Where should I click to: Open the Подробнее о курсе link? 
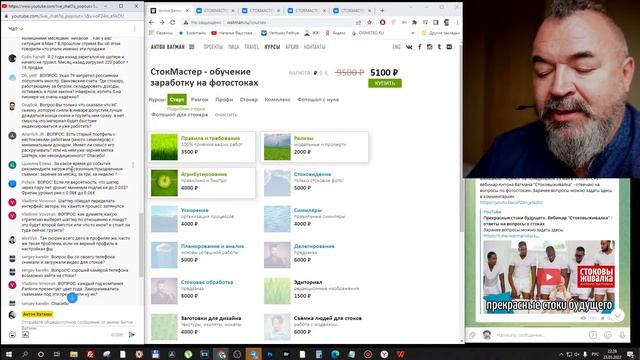(186, 109)
